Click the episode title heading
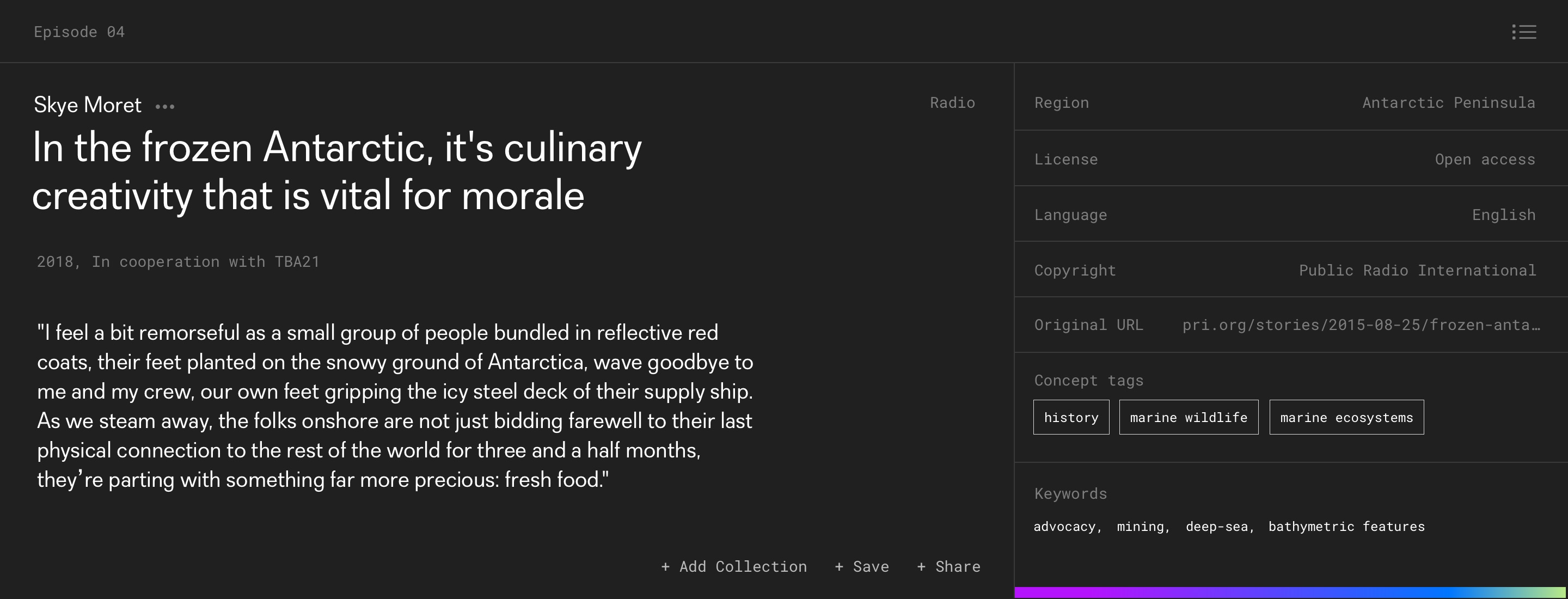The width and height of the screenshot is (1568, 599). point(337,171)
